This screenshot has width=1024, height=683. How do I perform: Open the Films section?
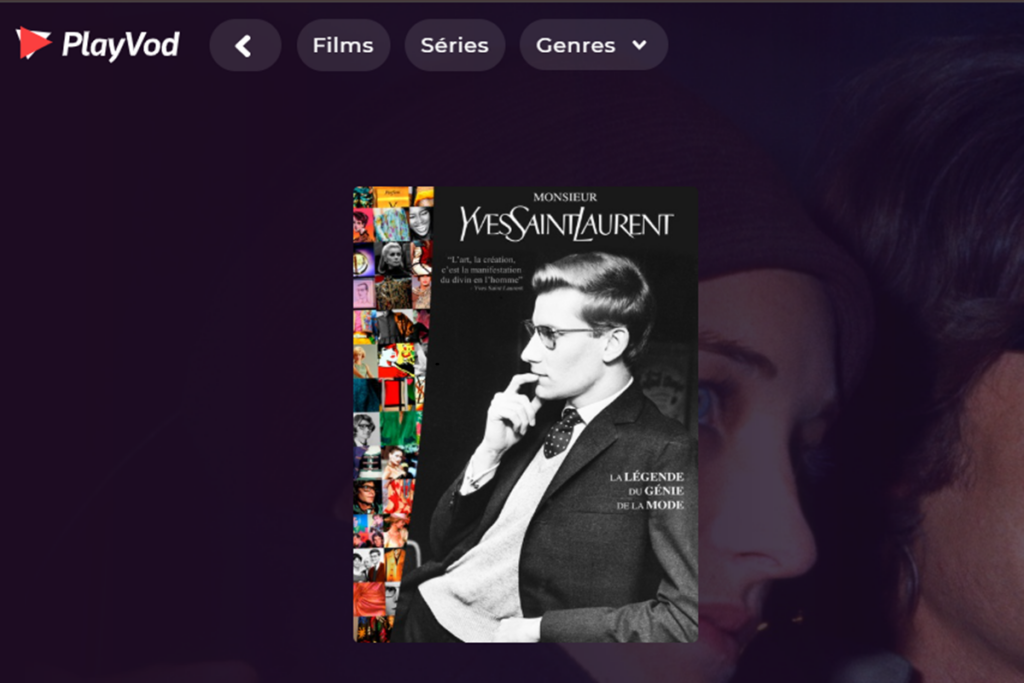point(343,45)
